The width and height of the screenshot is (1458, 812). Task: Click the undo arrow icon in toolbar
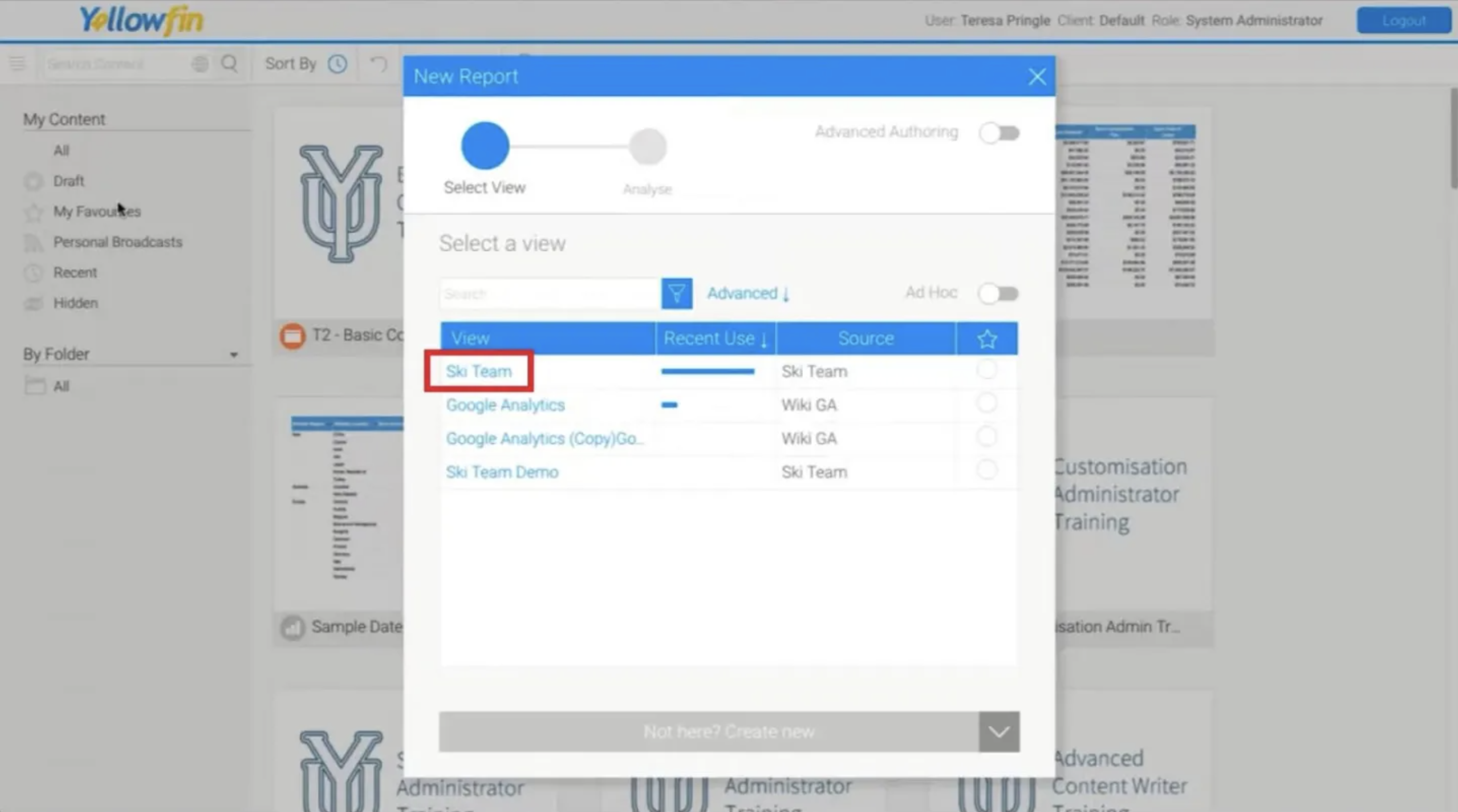click(x=379, y=64)
